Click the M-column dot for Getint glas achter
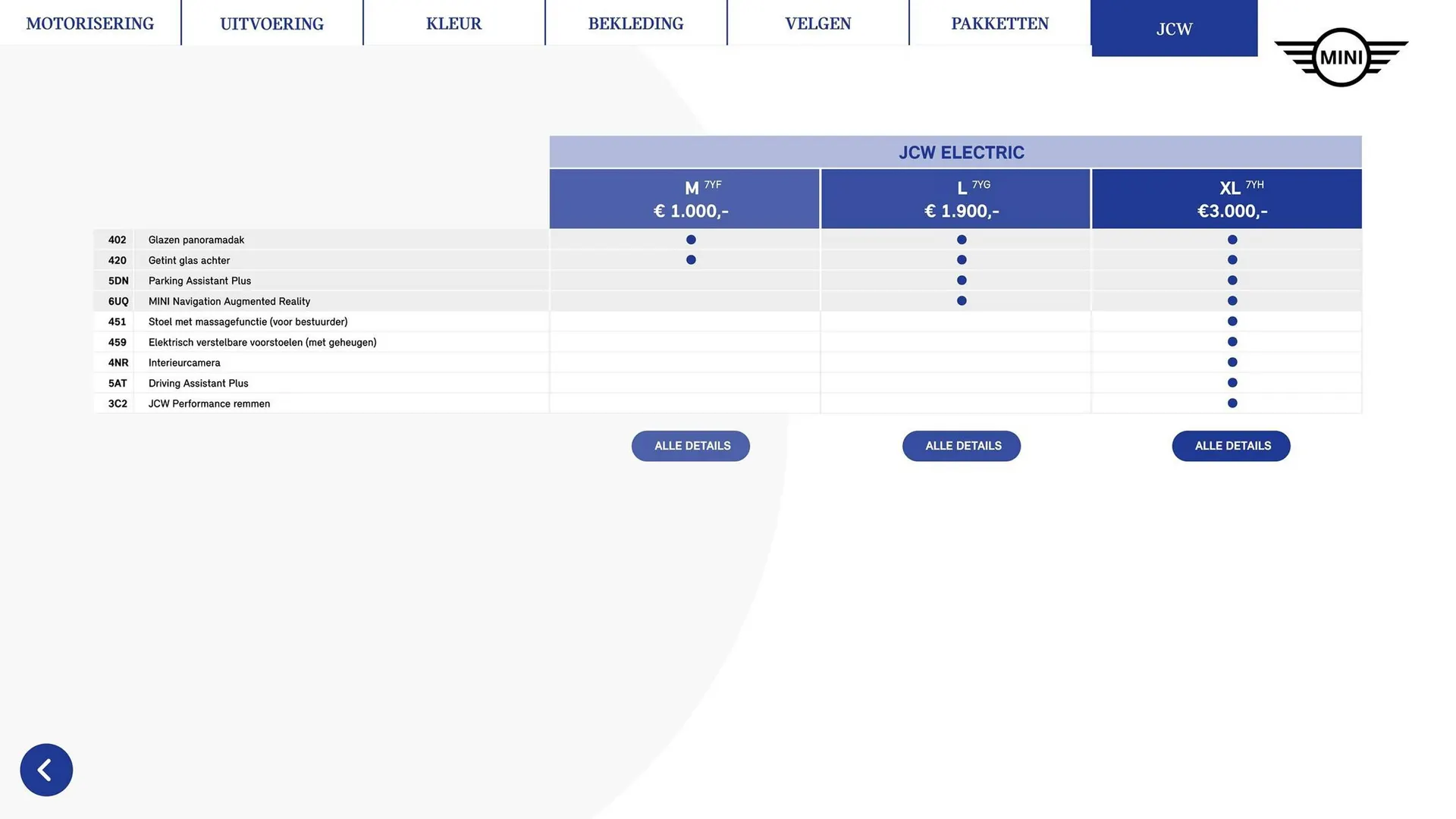Image resolution: width=1456 pixels, height=819 pixels. (x=691, y=260)
